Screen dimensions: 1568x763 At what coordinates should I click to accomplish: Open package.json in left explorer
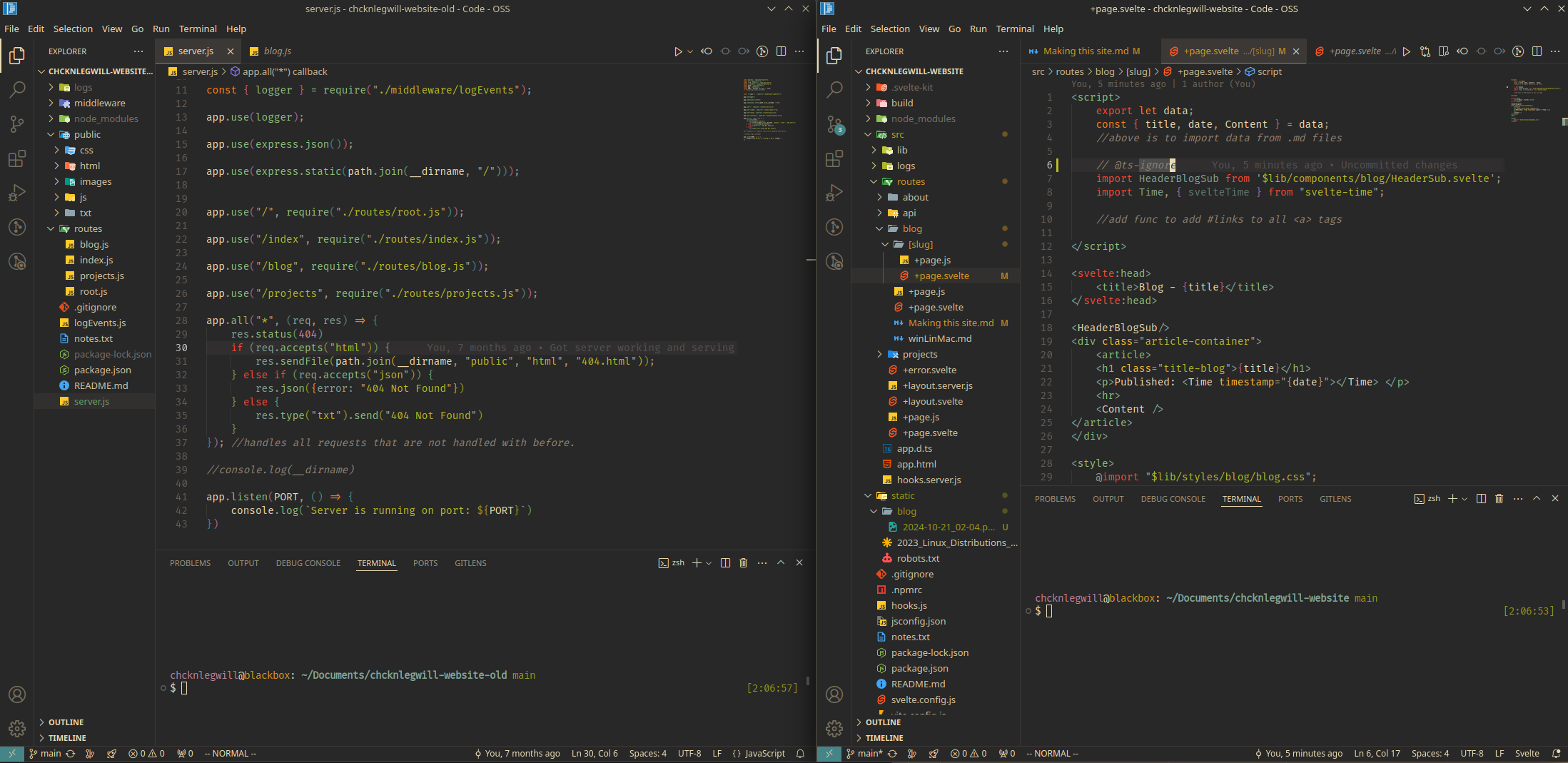(94, 370)
